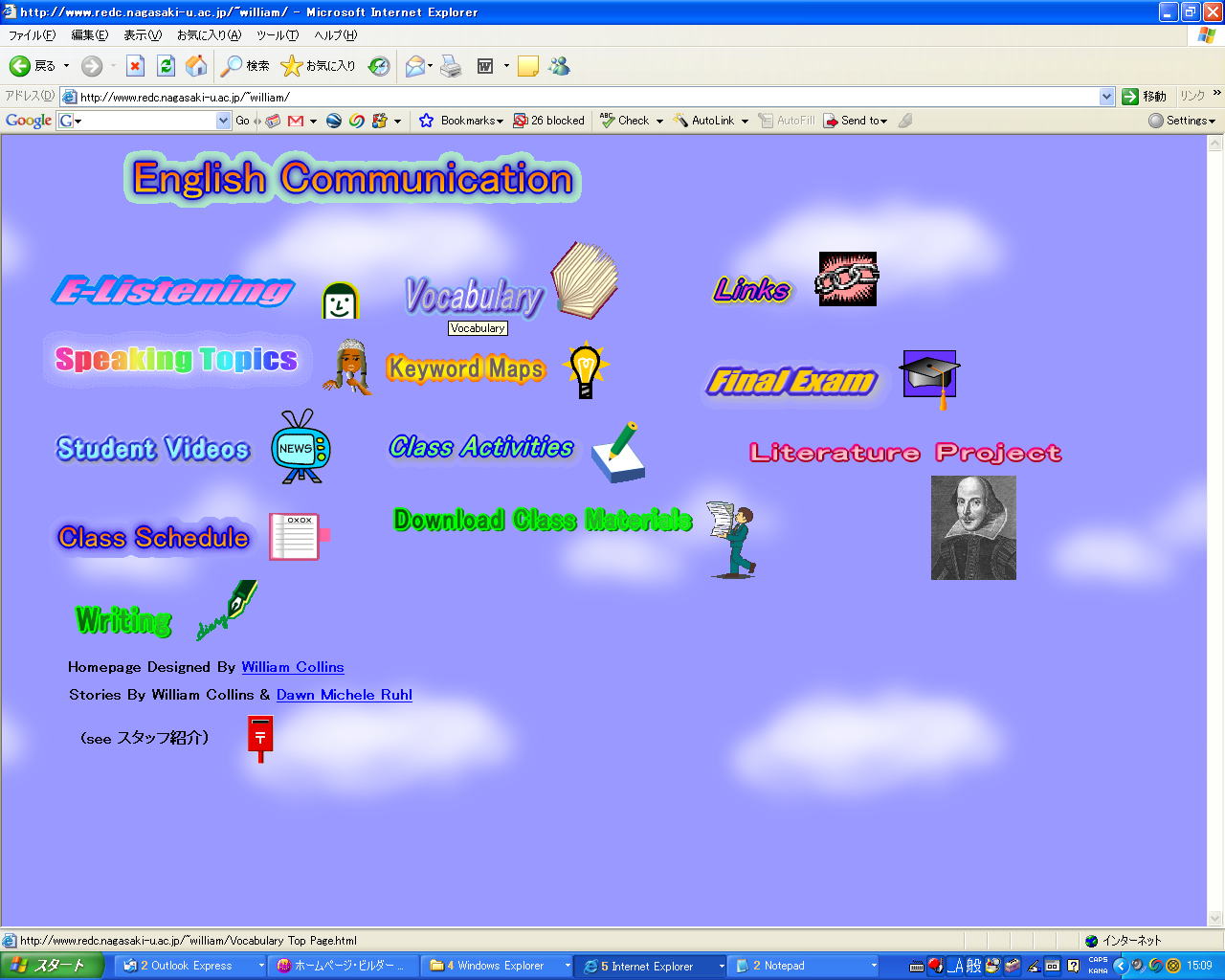Click the open book icon beside Vocabulary
The height and width of the screenshot is (980, 1225).
tap(584, 280)
